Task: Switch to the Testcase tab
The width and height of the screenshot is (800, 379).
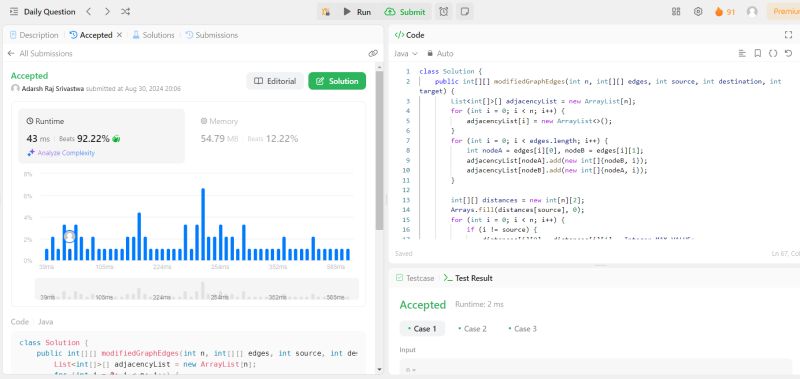Action: 415,278
